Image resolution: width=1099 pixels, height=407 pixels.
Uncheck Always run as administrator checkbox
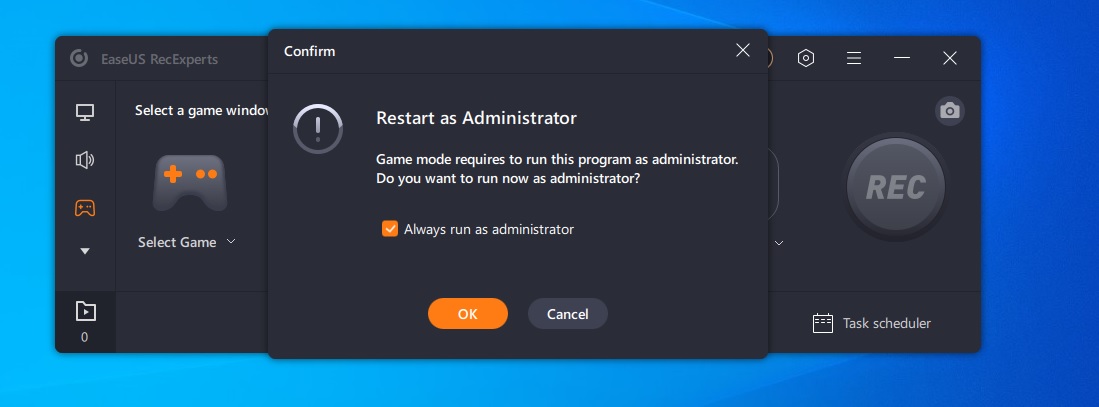(390, 228)
